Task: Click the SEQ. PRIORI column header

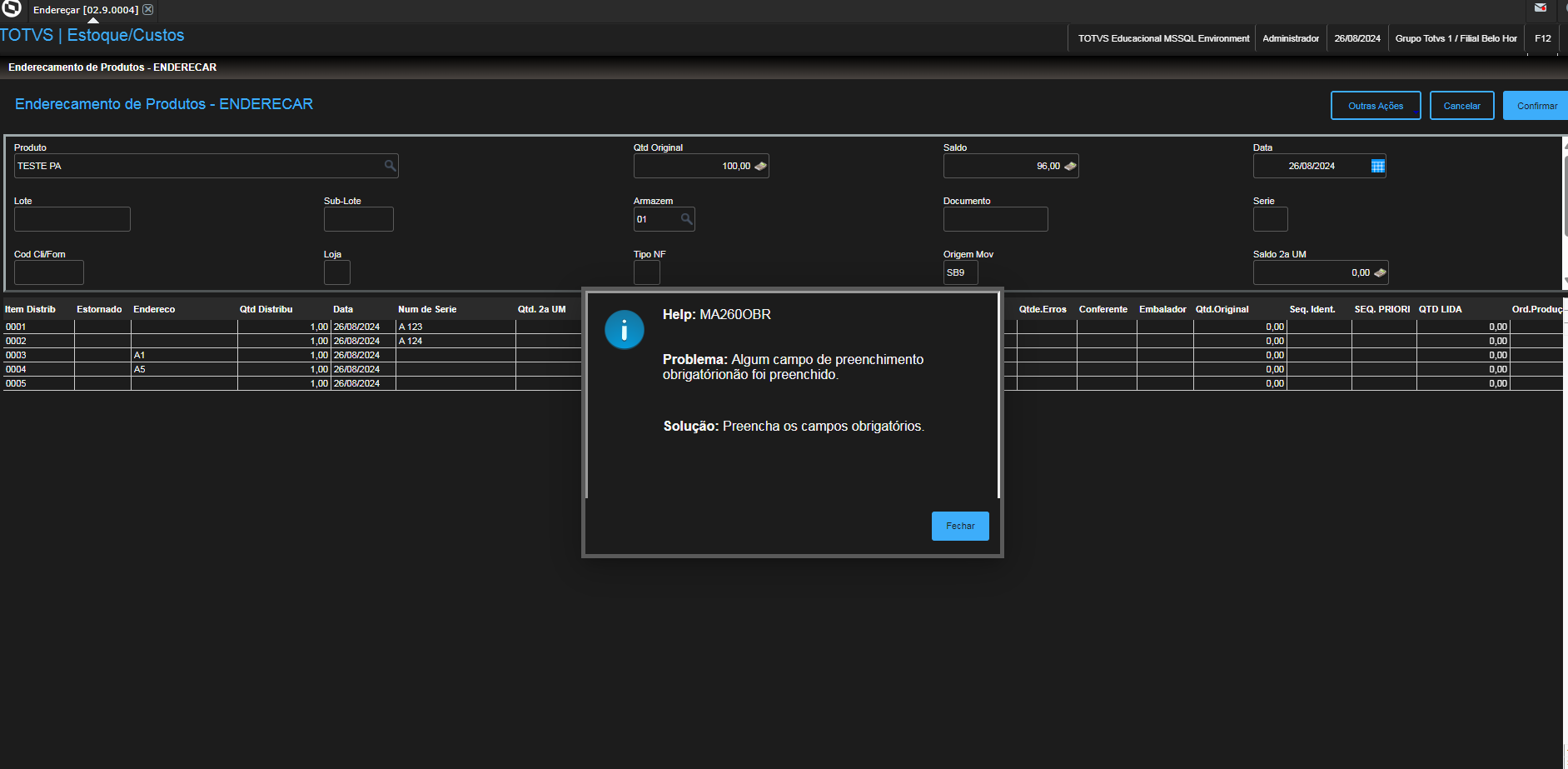Action: click(1382, 309)
